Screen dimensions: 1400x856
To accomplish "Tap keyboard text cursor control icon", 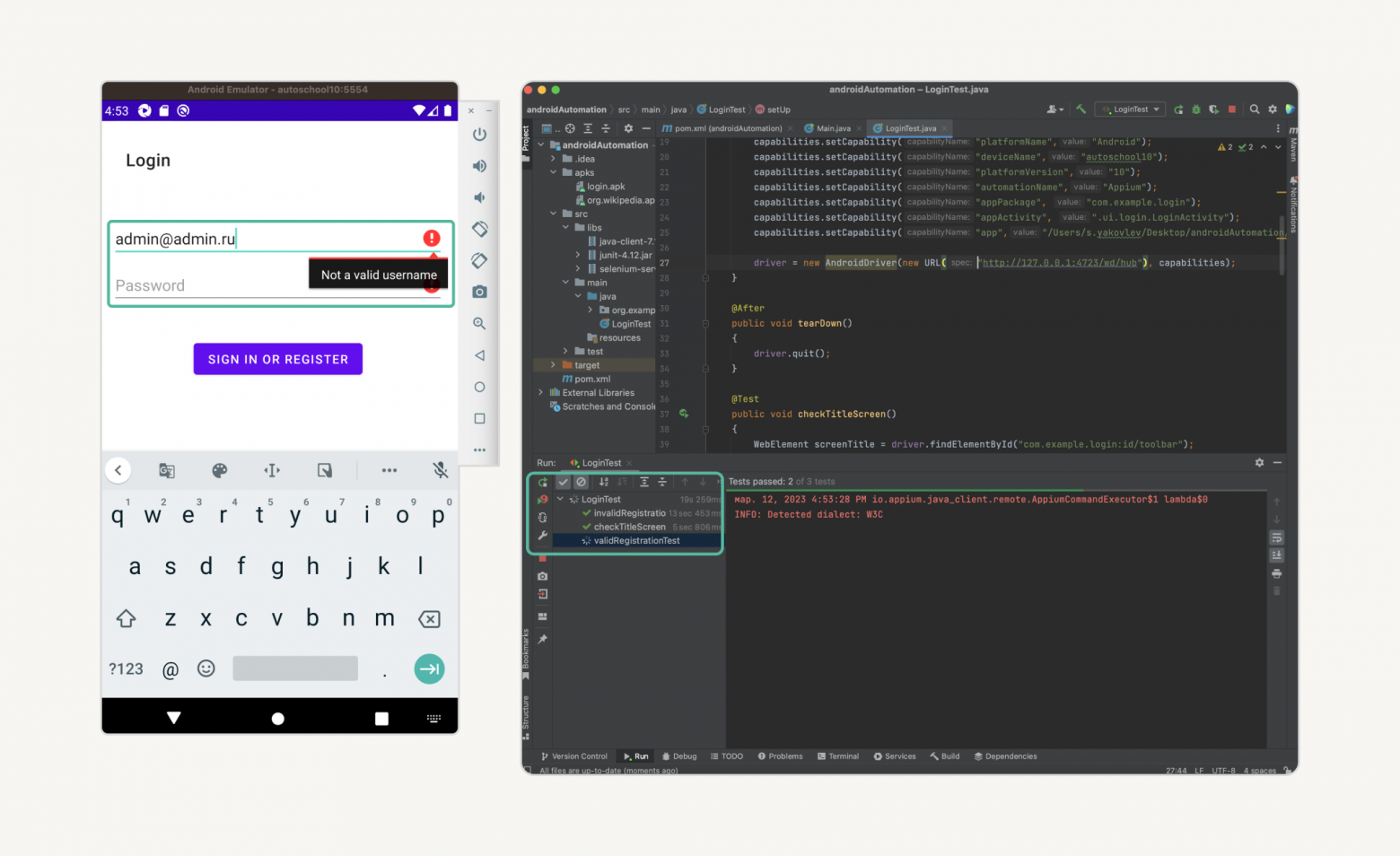I will pos(272,470).
